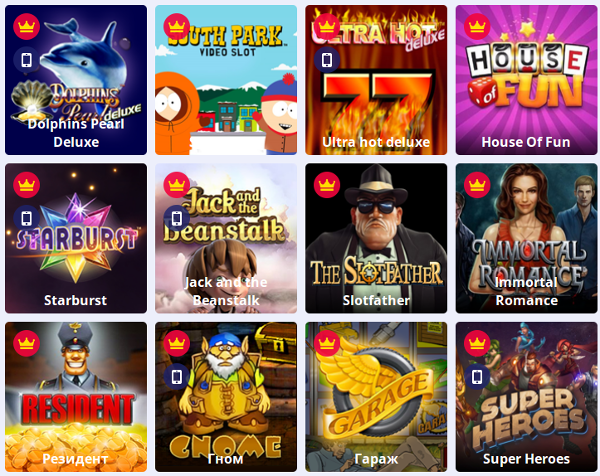This screenshot has height=476, width=600.
Task: Click the mobile icon on Super Heroes tile
Action: coord(477,377)
